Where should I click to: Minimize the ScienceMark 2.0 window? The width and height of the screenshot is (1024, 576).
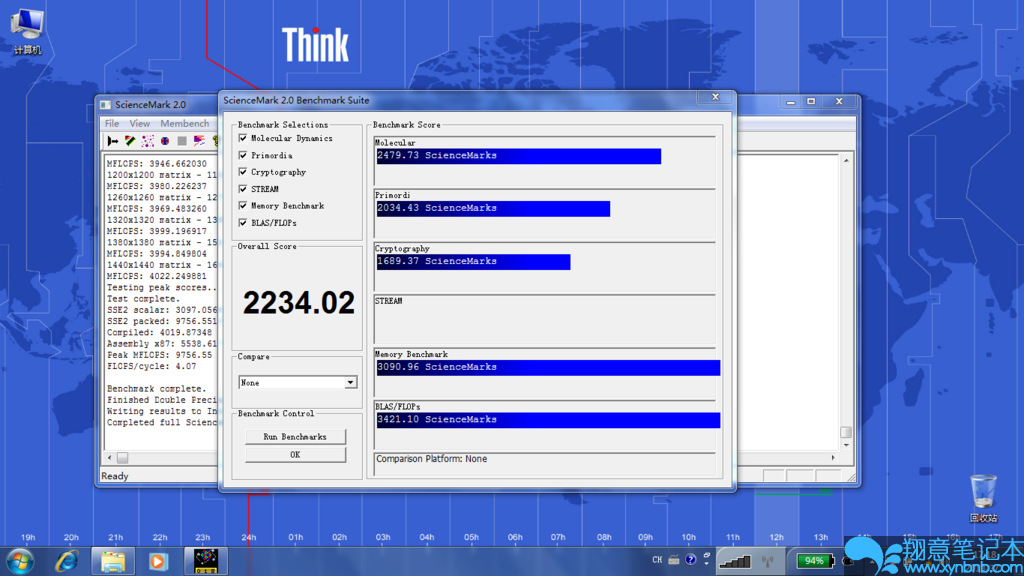(x=790, y=102)
